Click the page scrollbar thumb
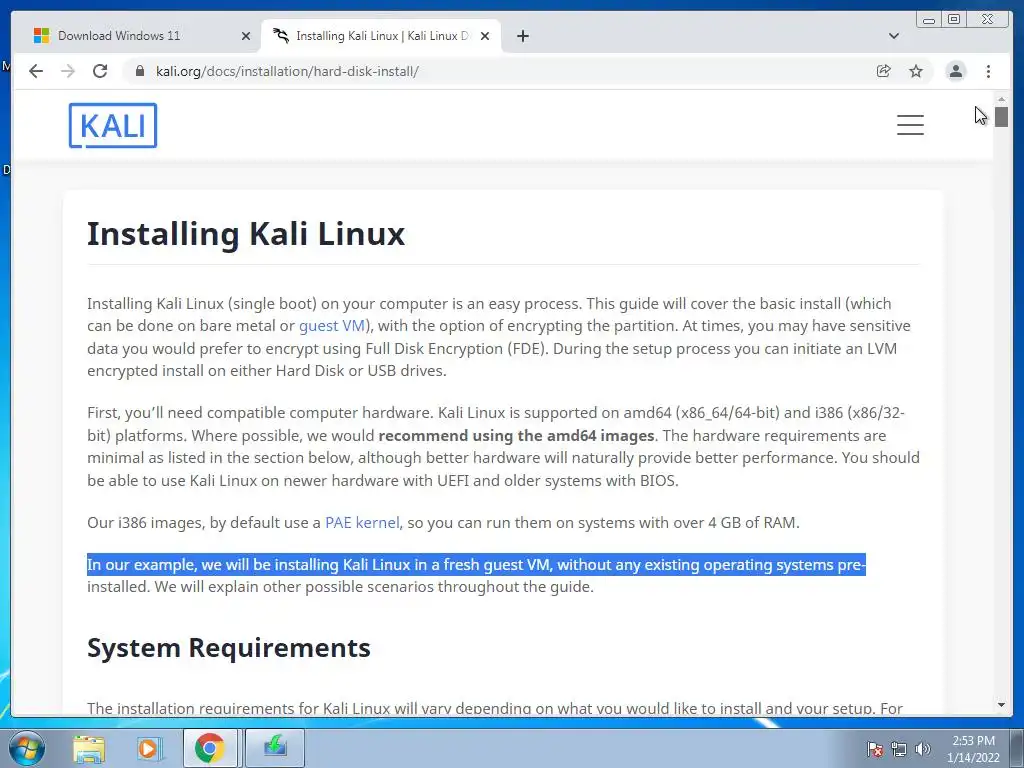 click(1001, 116)
